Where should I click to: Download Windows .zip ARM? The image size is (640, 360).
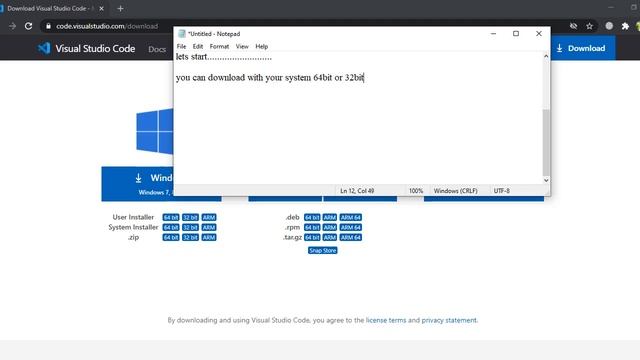209,237
